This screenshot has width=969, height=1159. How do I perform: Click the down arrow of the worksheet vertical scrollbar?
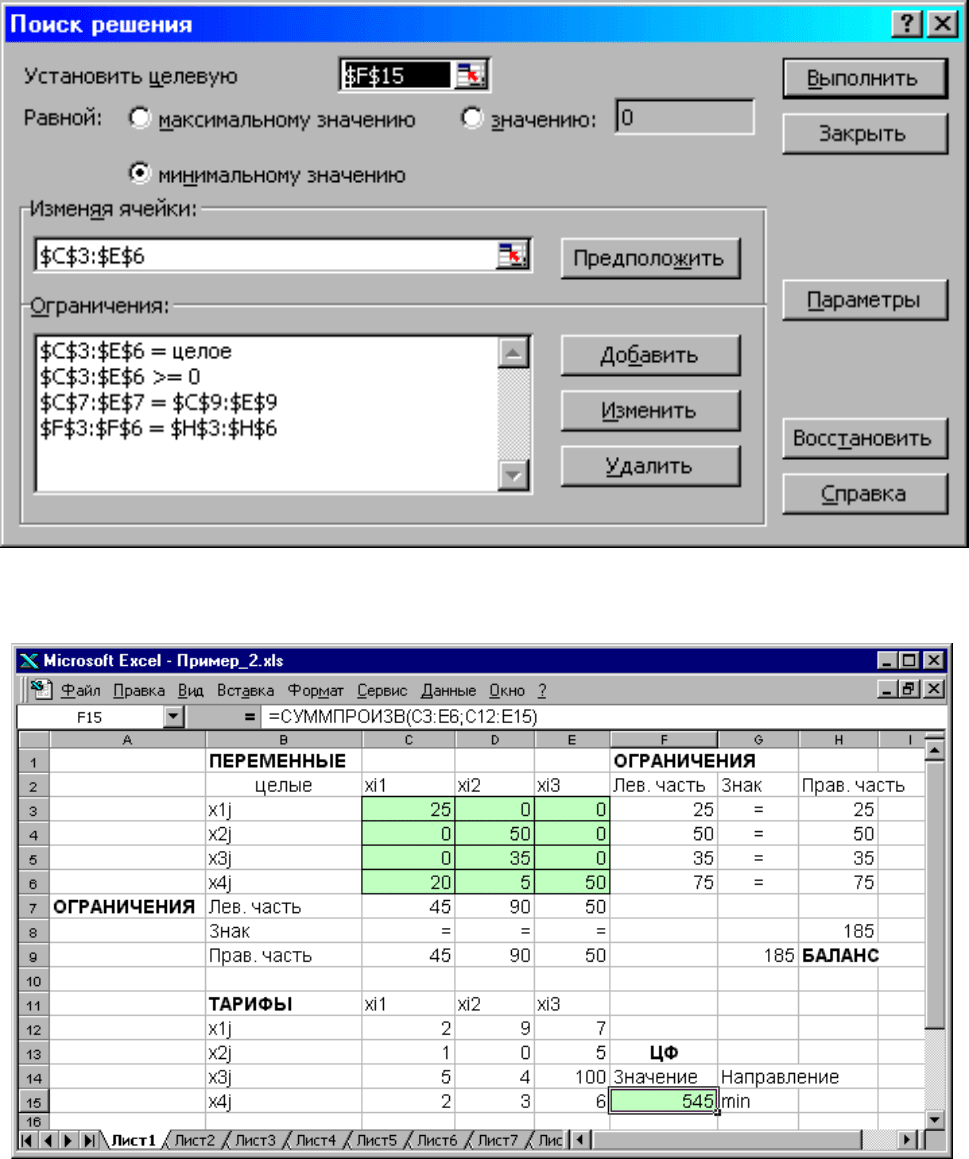tap(934, 1120)
